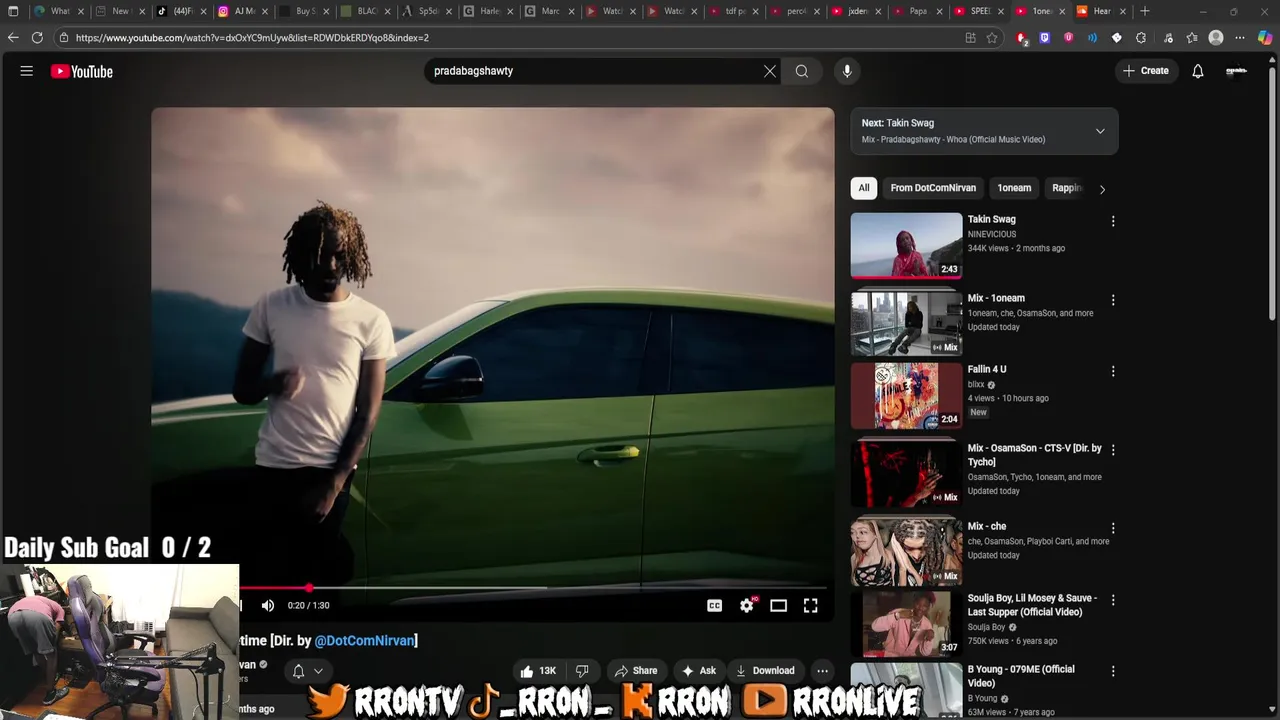Open options menu for Mix - che

click(1113, 528)
